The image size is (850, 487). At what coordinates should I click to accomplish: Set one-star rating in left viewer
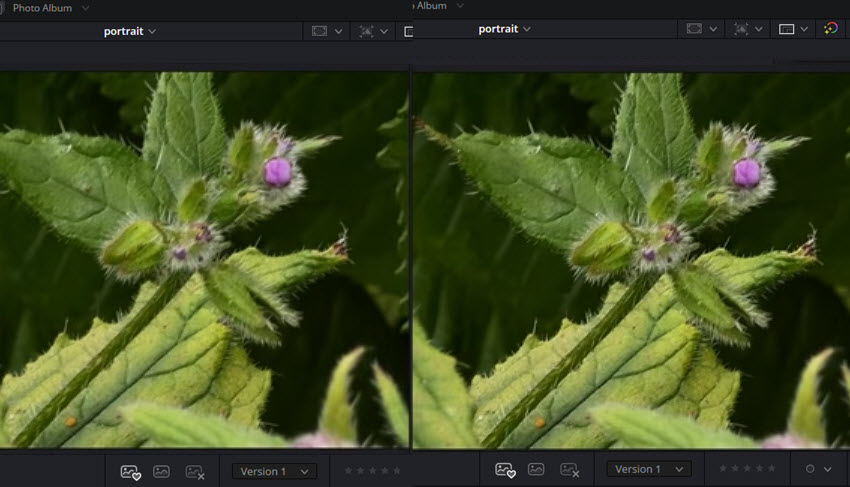pyautogui.click(x=349, y=471)
